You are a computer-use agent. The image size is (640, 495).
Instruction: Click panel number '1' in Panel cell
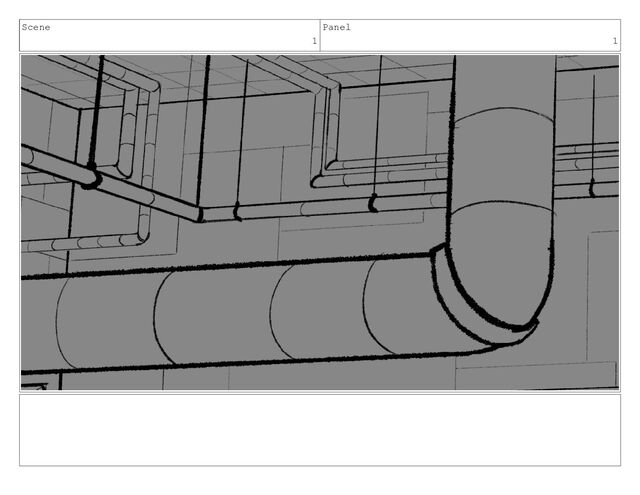pyautogui.click(x=615, y=41)
